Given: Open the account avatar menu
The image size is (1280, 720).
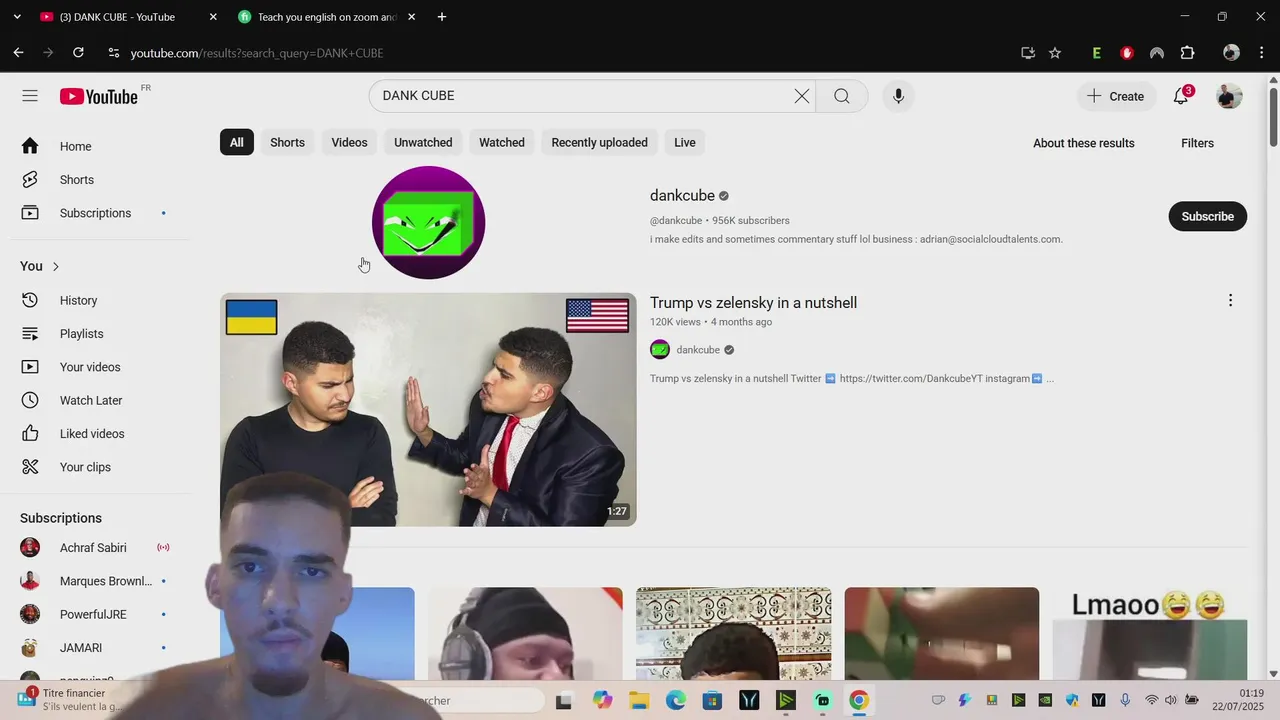Looking at the screenshot, I should 1229,96.
